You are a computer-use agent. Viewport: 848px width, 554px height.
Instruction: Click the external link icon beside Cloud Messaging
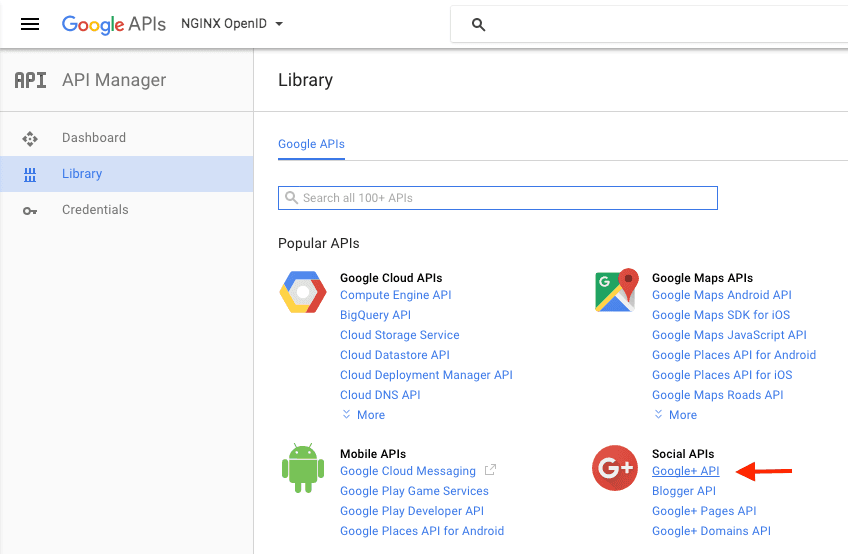490,470
